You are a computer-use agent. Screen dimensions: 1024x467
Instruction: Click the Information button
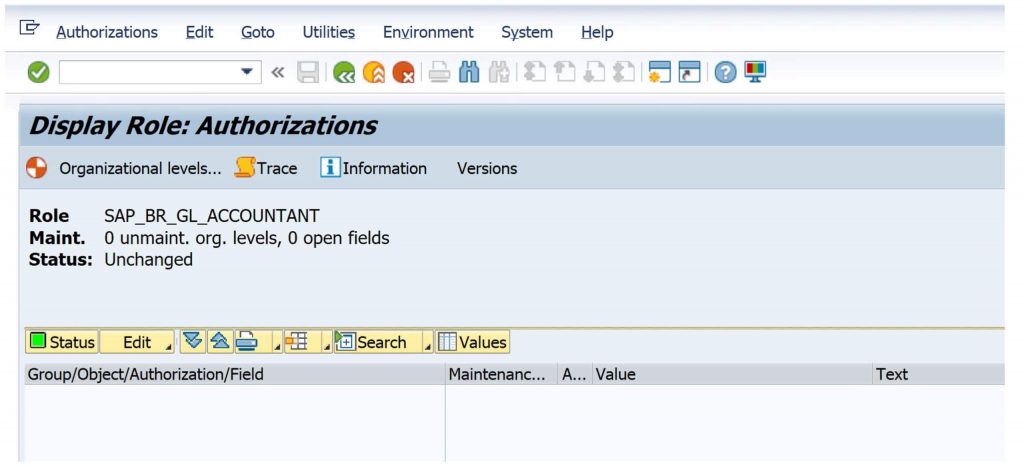pos(374,169)
